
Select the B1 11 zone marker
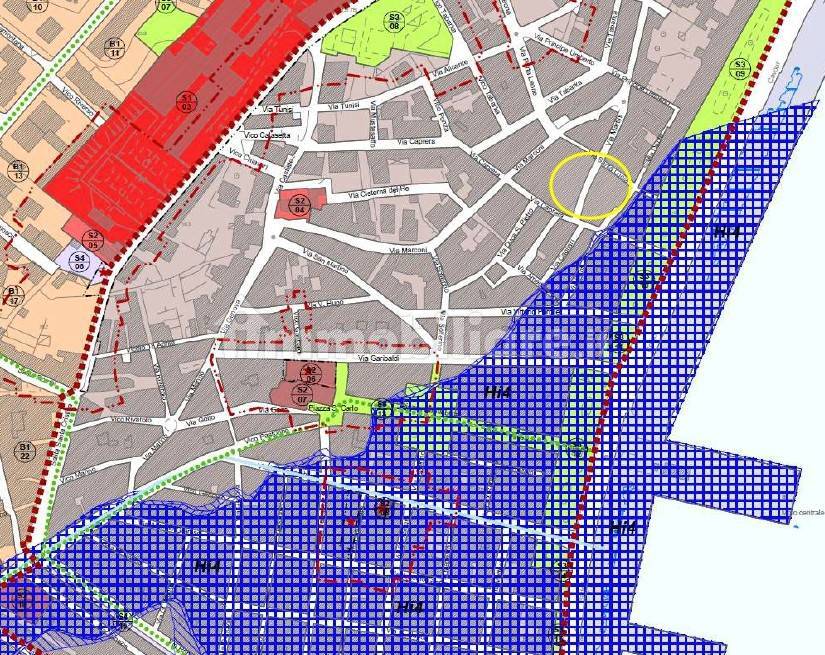(114, 49)
